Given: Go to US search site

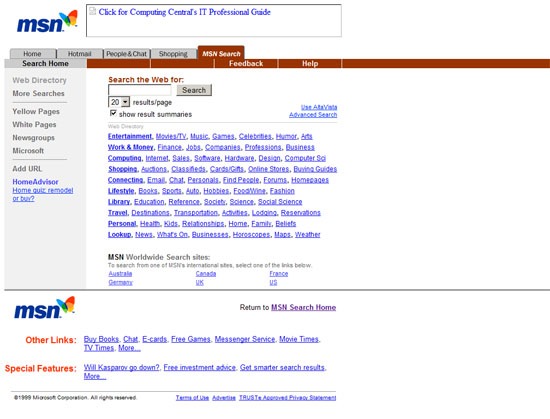Looking at the screenshot, I should [273, 282].
